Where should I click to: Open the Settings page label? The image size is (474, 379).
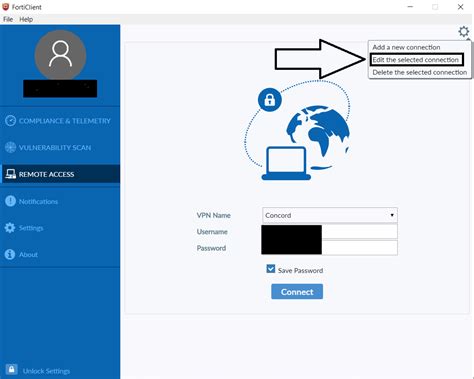[31, 228]
